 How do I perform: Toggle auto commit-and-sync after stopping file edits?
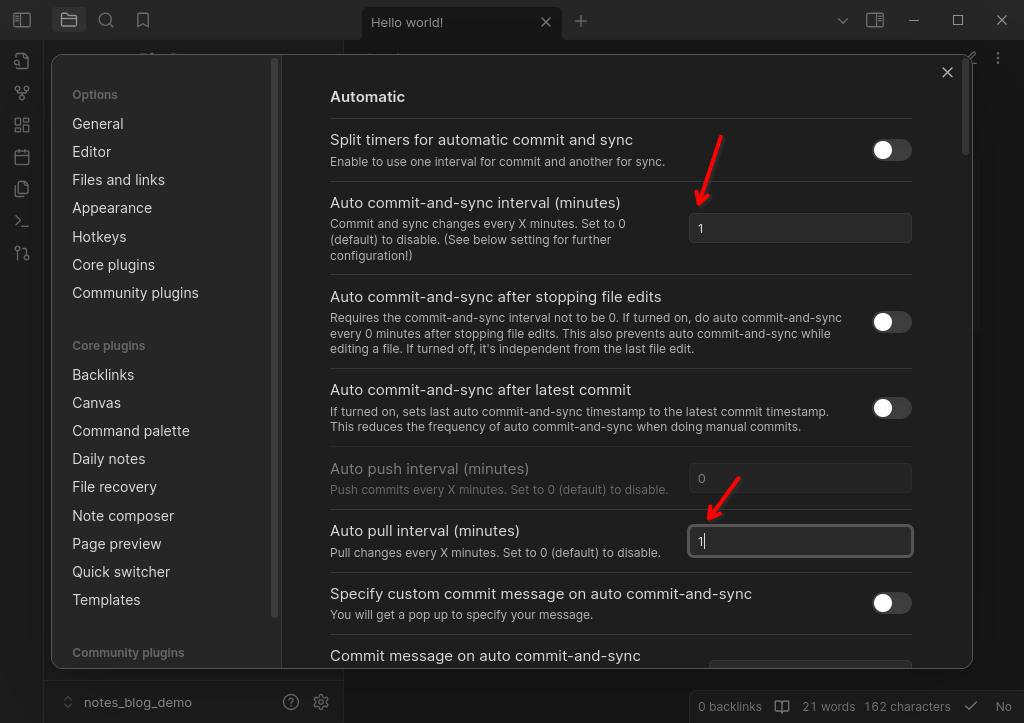click(x=891, y=322)
